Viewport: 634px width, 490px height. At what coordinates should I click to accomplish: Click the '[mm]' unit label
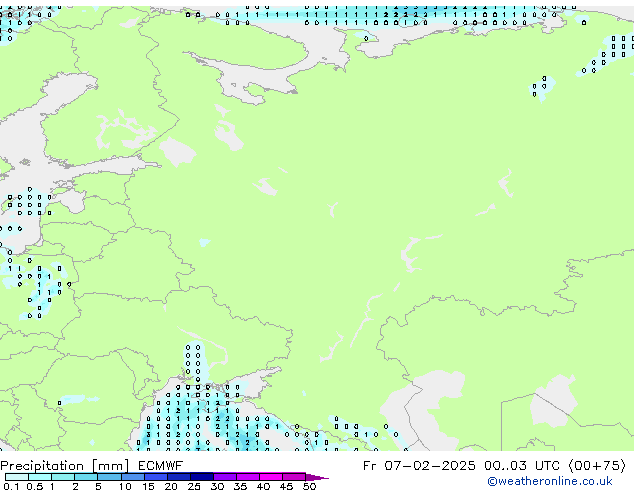point(111,466)
